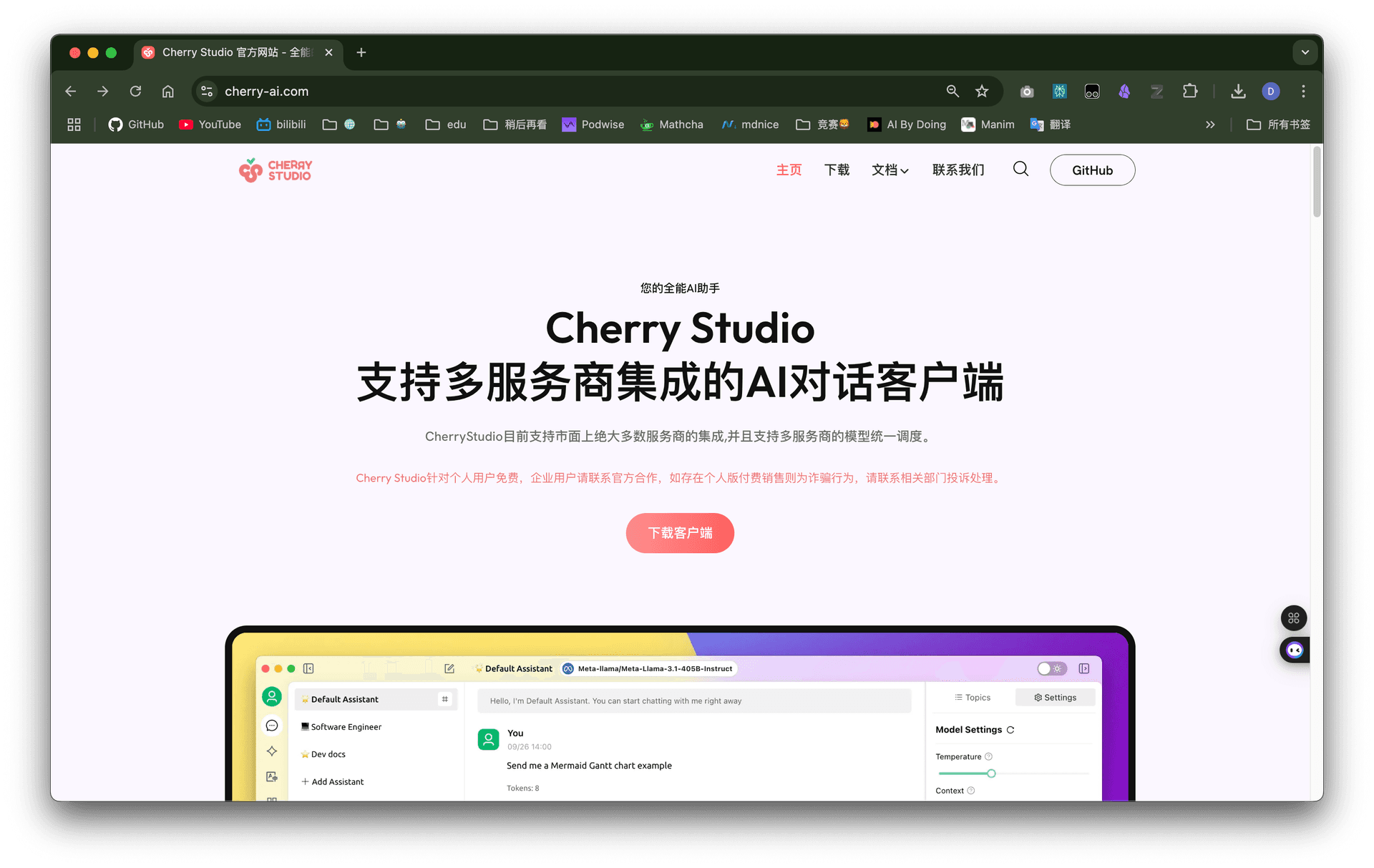Bookmark this page with the star
The image size is (1374, 868).
tap(982, 91)
